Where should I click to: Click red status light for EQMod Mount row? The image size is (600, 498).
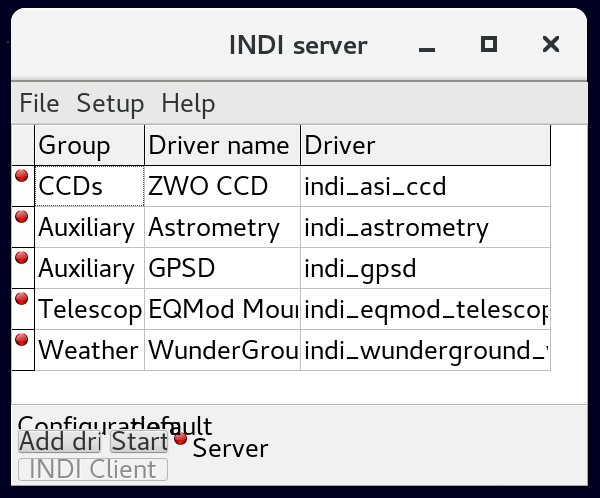coord(22,299)
